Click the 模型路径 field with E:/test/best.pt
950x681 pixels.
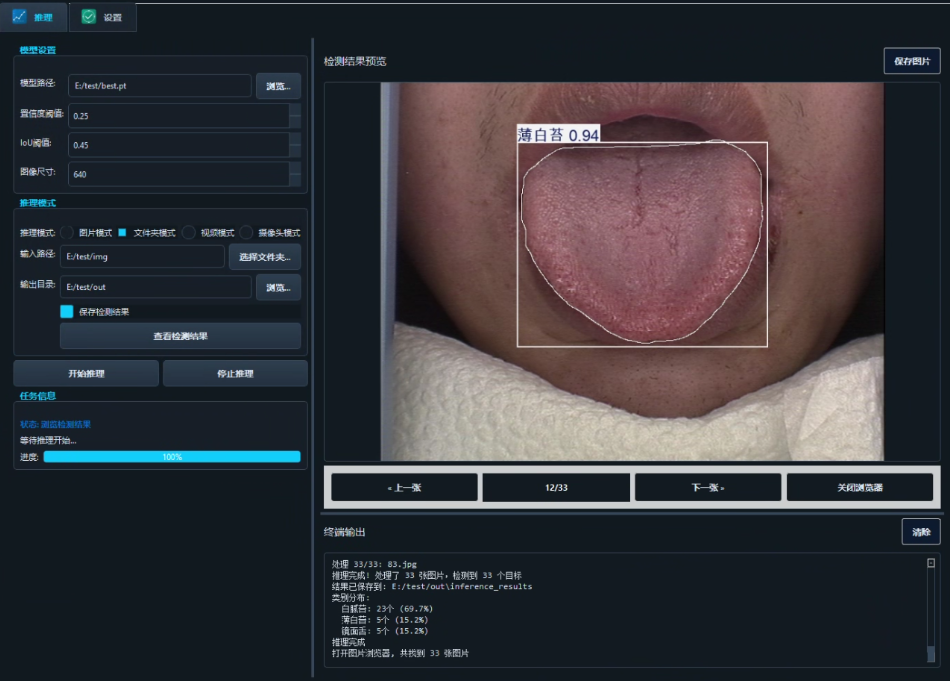[x=160, y=85]
